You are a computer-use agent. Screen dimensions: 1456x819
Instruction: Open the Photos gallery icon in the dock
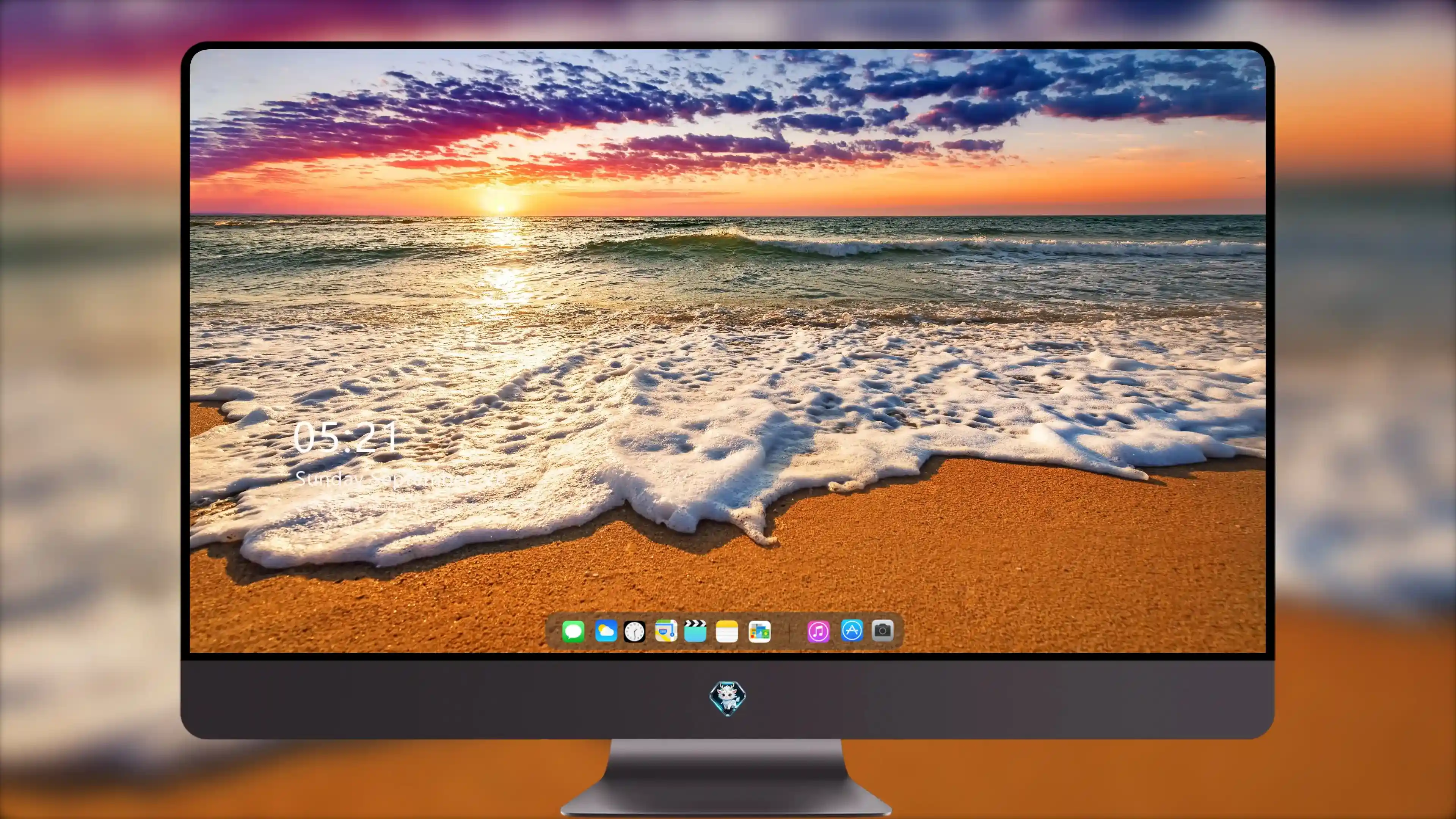point(759,631)
